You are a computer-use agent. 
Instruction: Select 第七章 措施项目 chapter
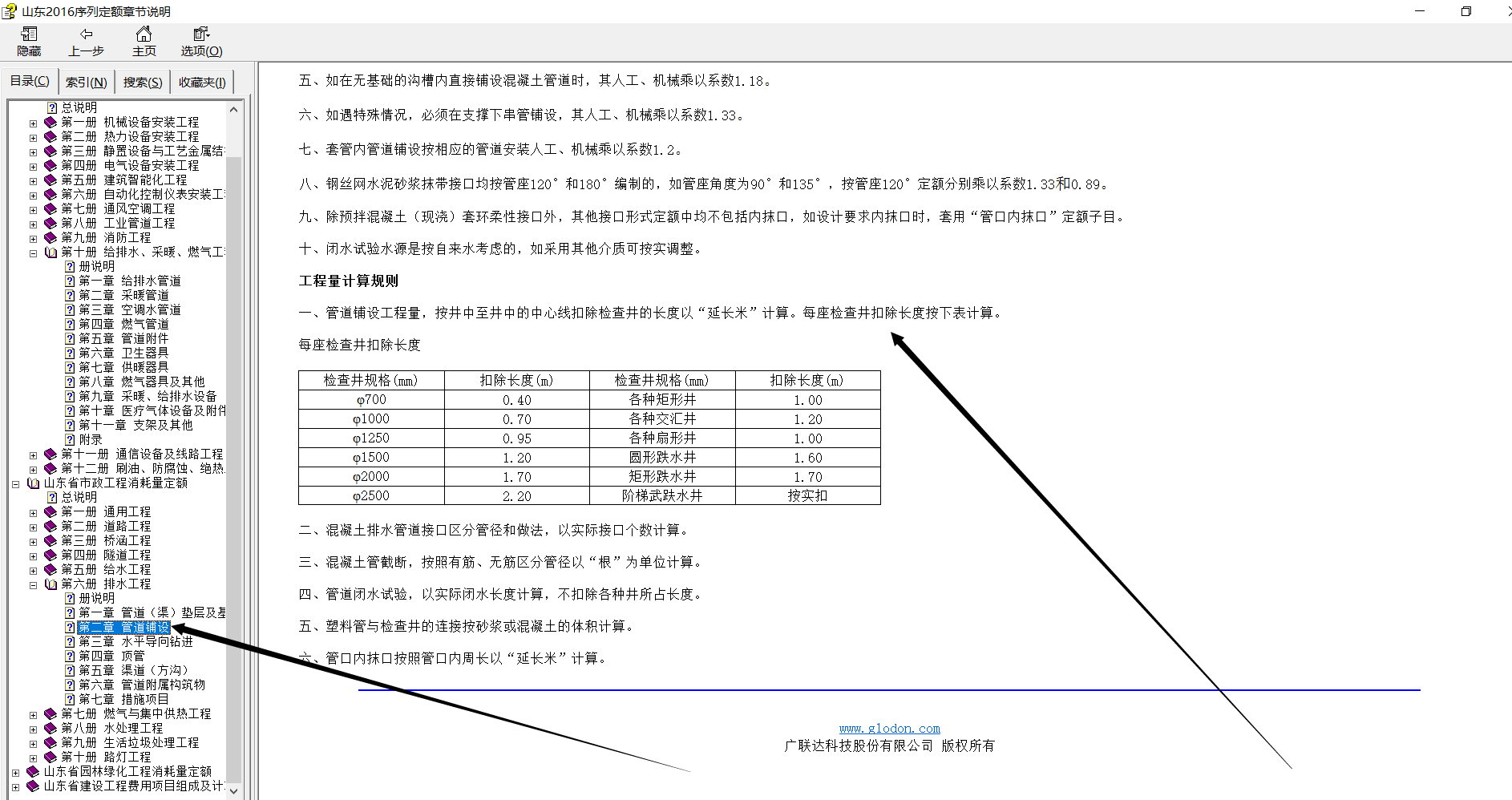(123, 699)
